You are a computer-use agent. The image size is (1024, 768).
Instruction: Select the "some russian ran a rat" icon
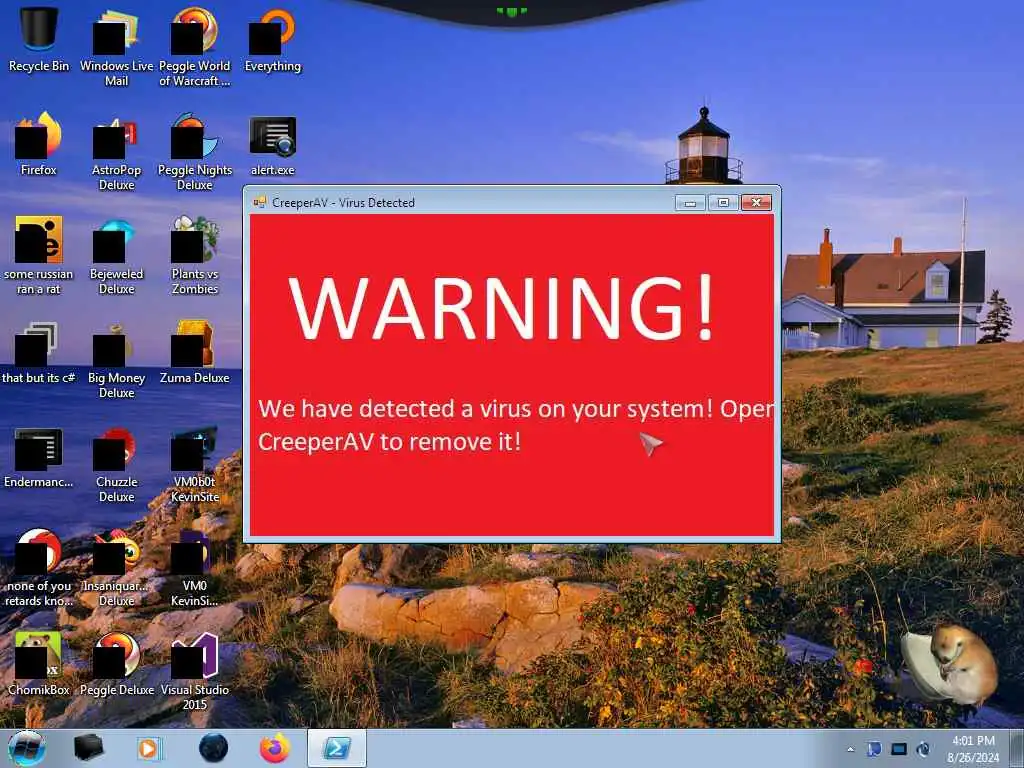39,255
